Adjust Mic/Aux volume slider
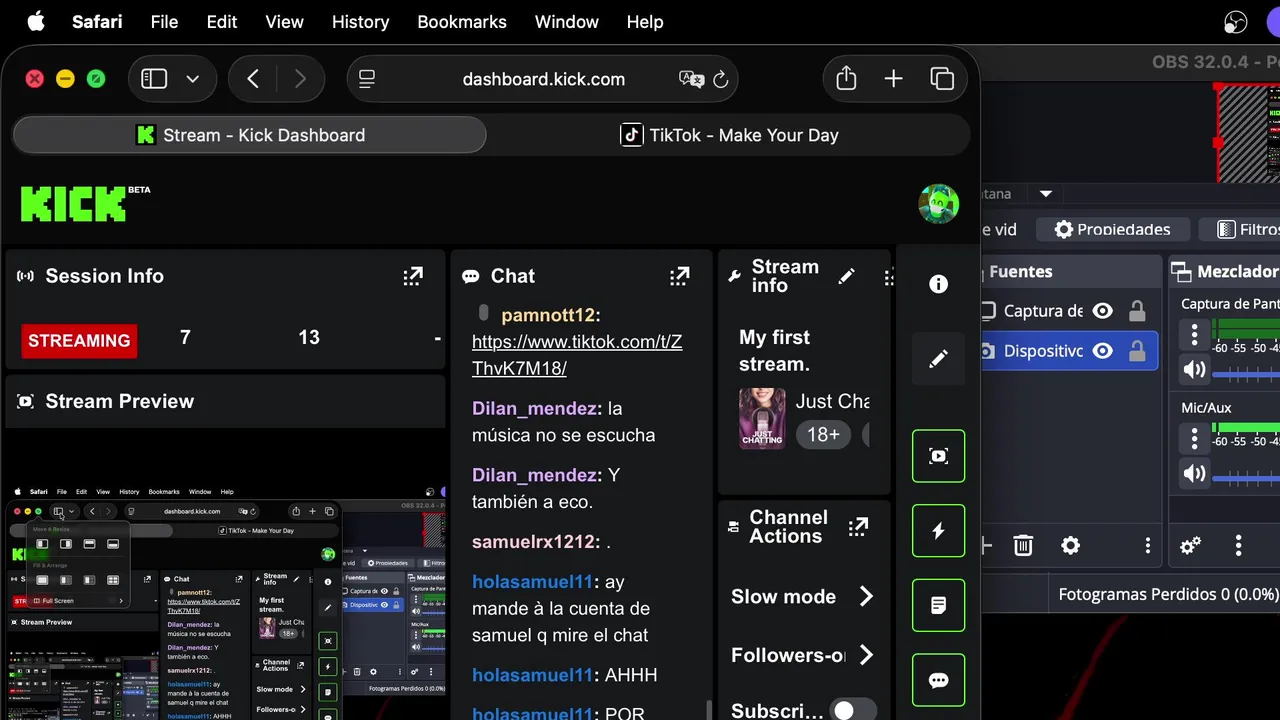 [x=1246, y=477]
